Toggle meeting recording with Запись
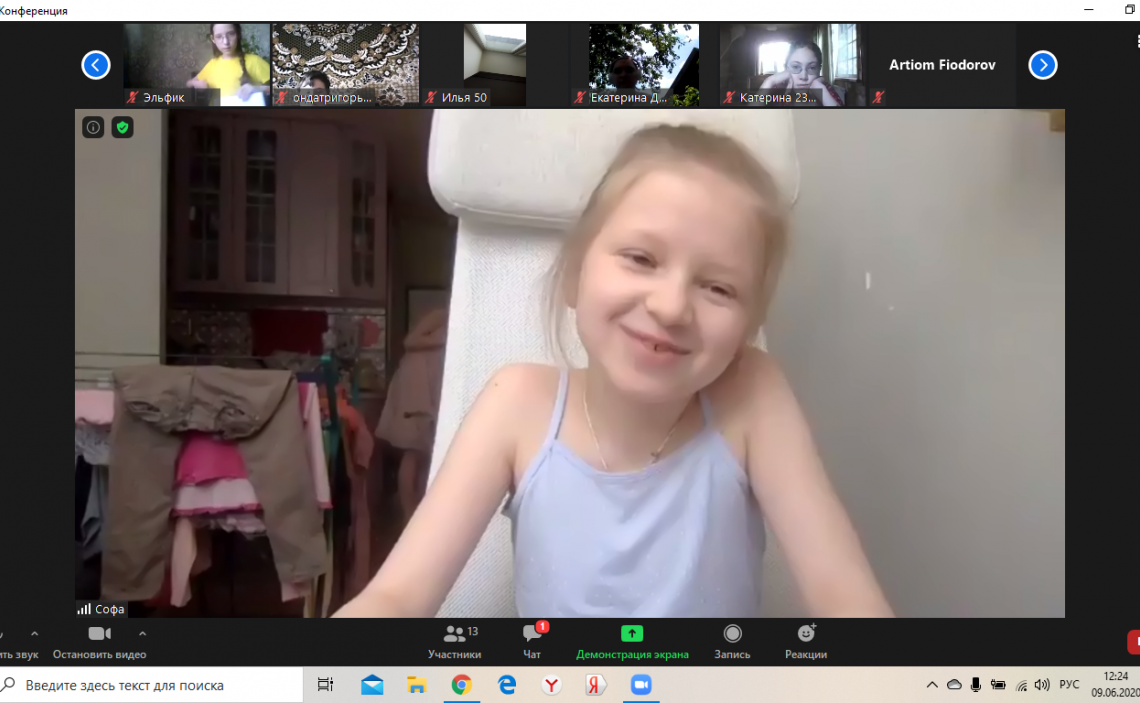The image size is (1140, 703). [x=732, y=641]
